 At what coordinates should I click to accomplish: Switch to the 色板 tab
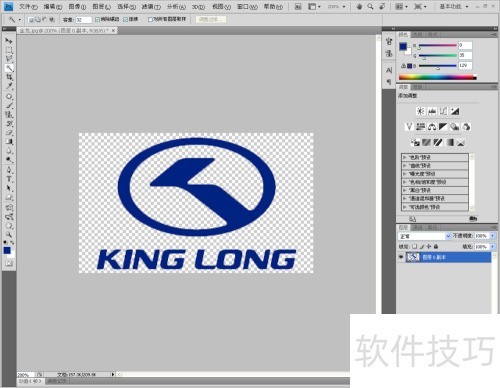417,35
